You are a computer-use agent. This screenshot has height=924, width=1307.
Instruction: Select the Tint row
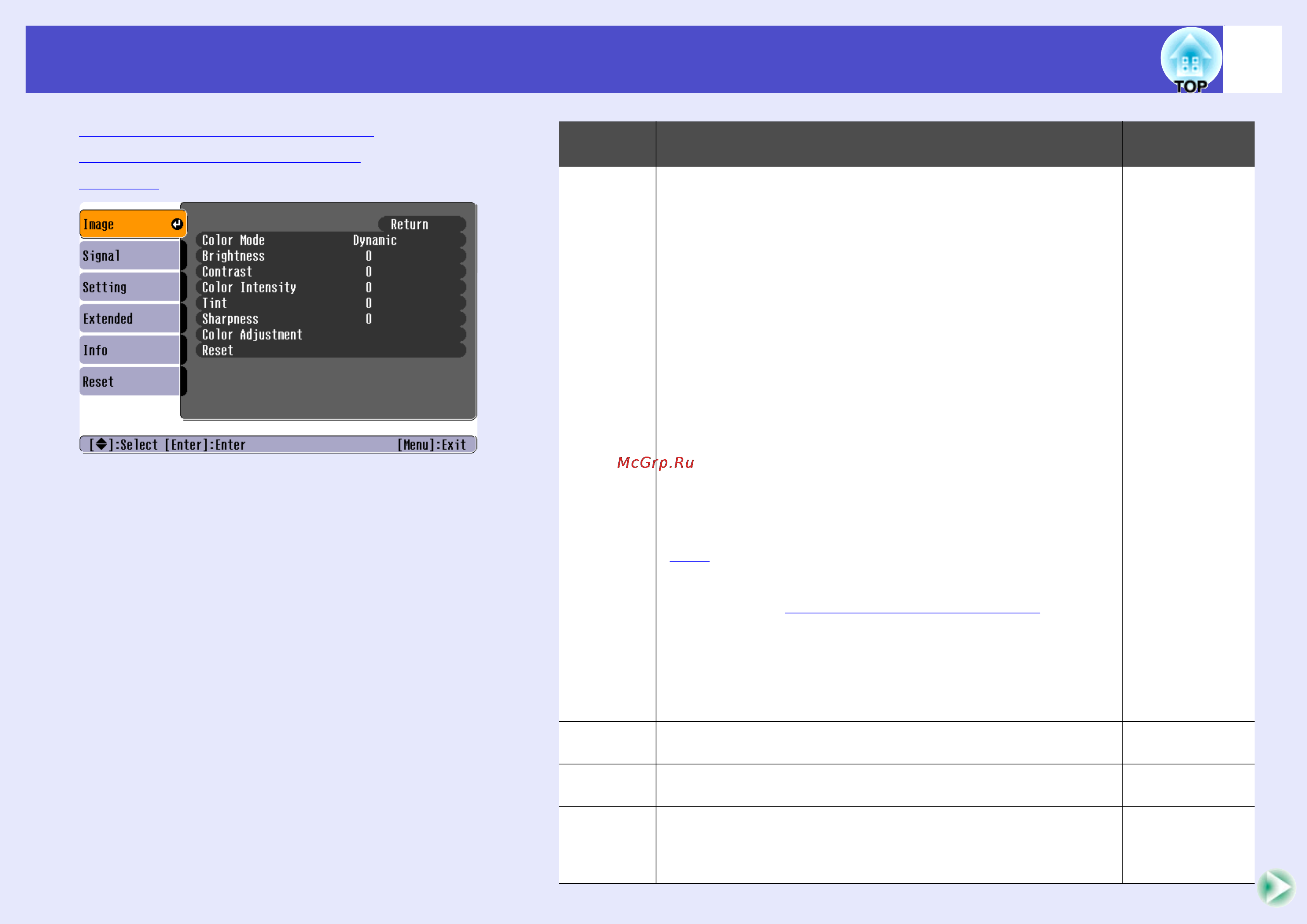pyautogui.click(x=331, y=303)
